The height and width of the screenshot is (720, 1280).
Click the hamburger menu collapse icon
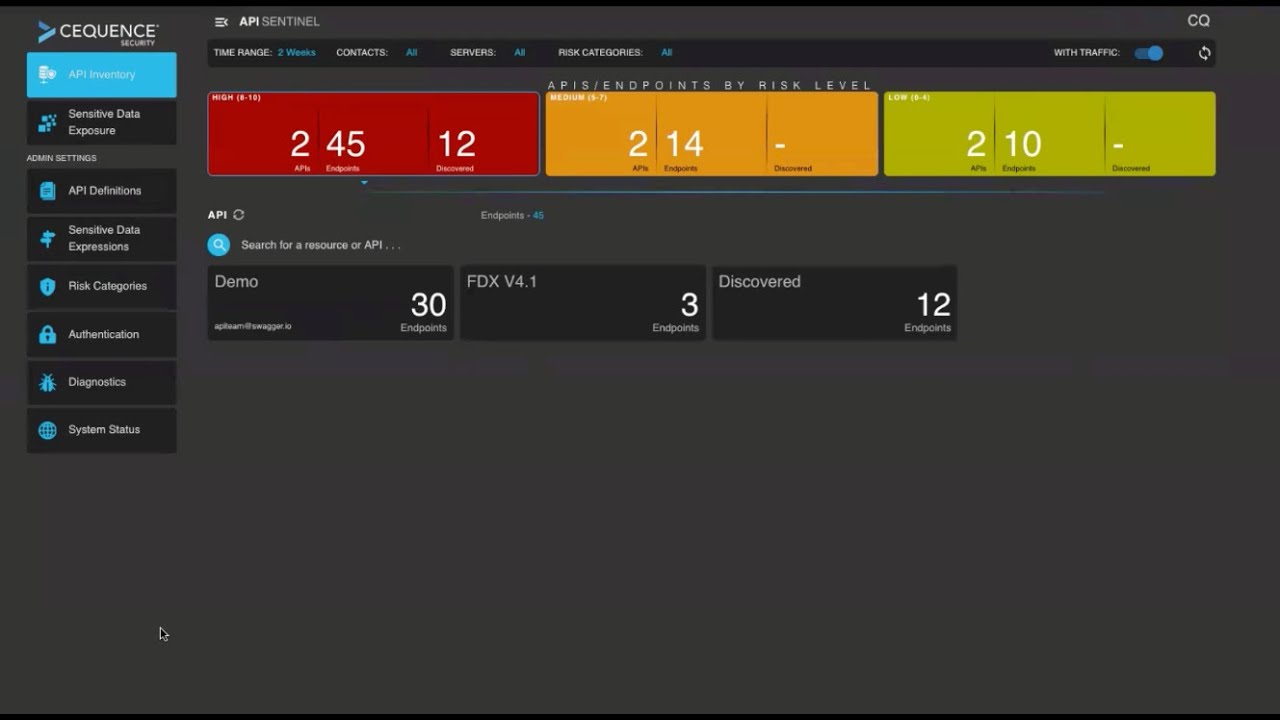point(221,22)
